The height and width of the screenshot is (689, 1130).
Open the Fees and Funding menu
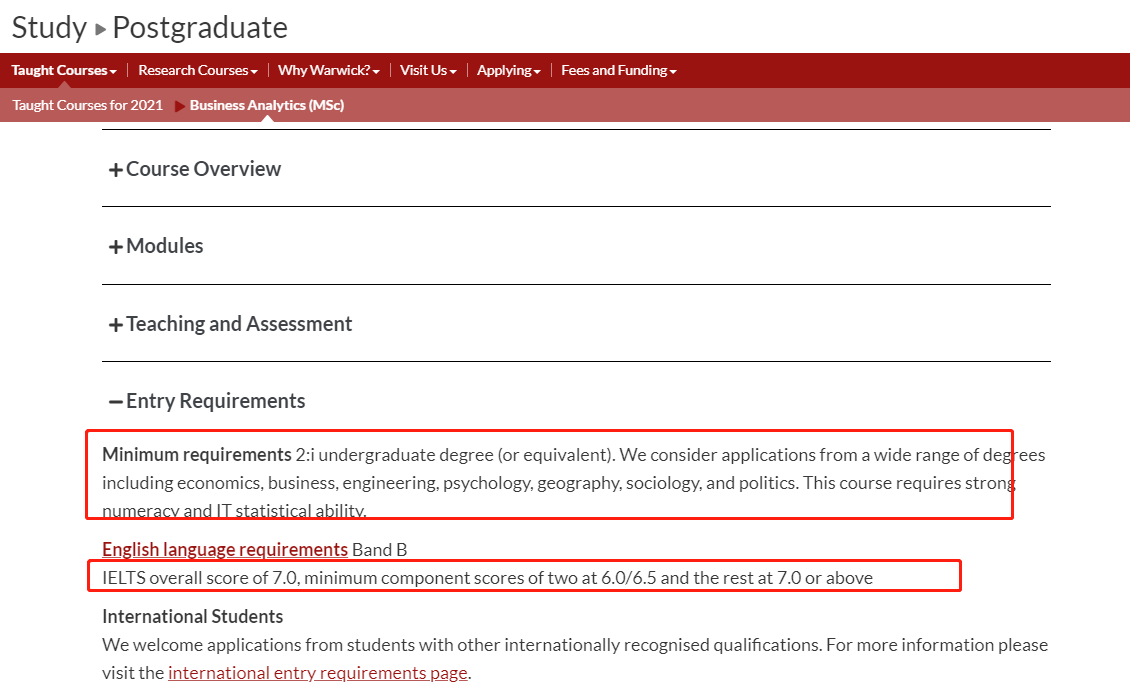(618, 70)
